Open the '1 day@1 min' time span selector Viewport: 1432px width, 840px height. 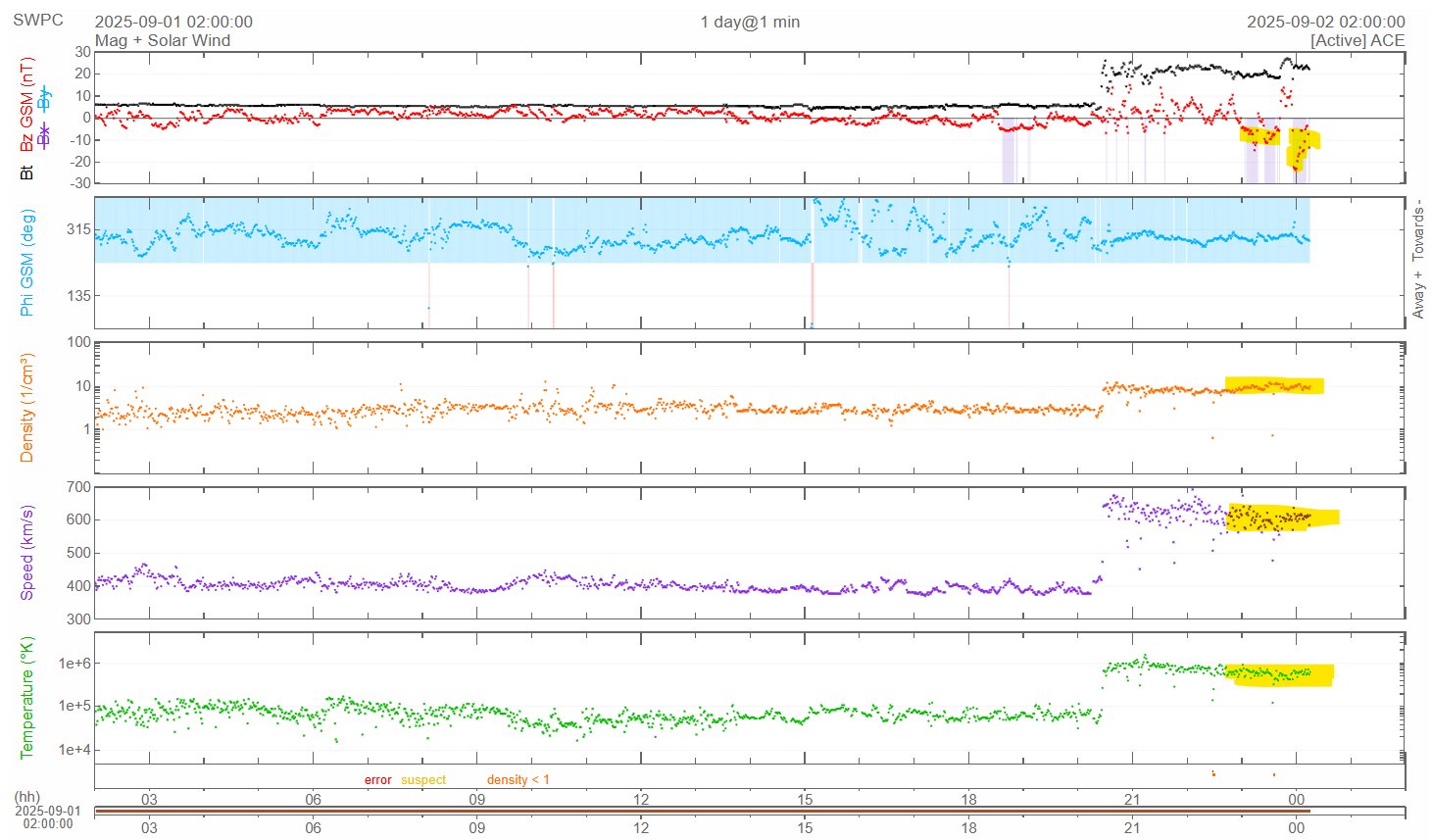(750, 22)
